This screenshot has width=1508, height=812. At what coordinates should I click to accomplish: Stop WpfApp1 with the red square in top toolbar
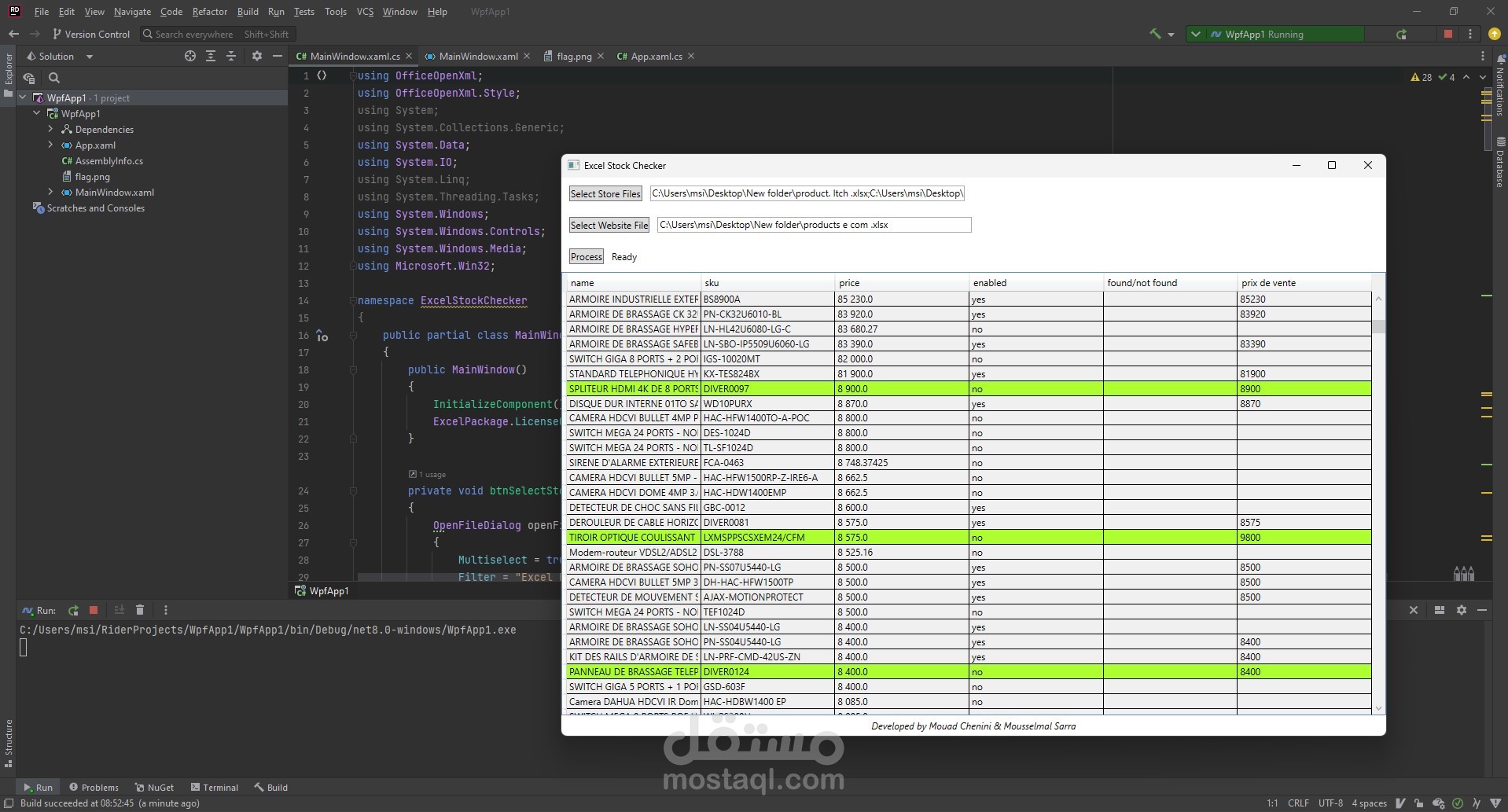tap(1448, 34)
